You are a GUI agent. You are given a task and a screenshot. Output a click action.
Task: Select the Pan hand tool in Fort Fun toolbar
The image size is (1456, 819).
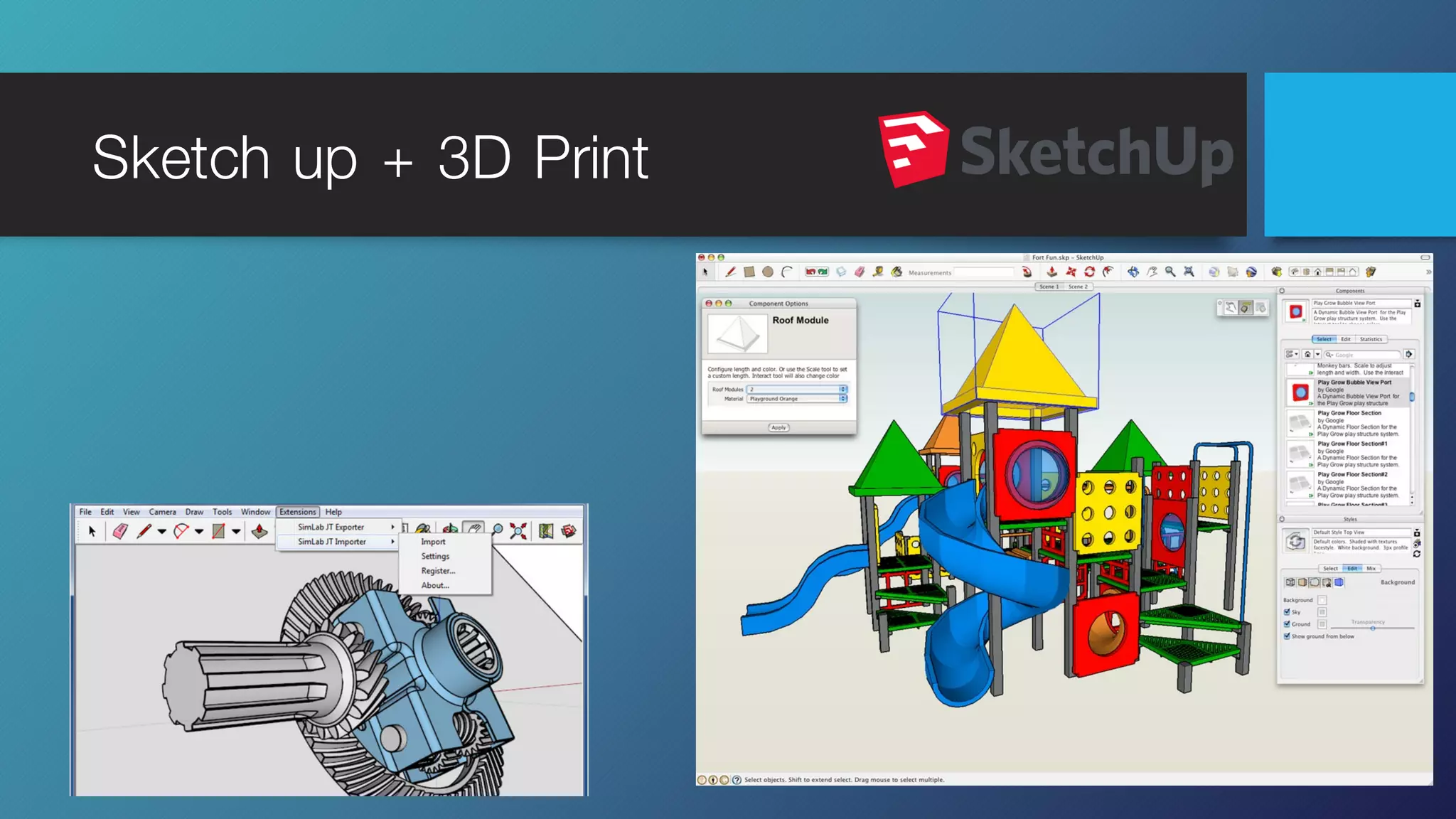click(1152, 272)
